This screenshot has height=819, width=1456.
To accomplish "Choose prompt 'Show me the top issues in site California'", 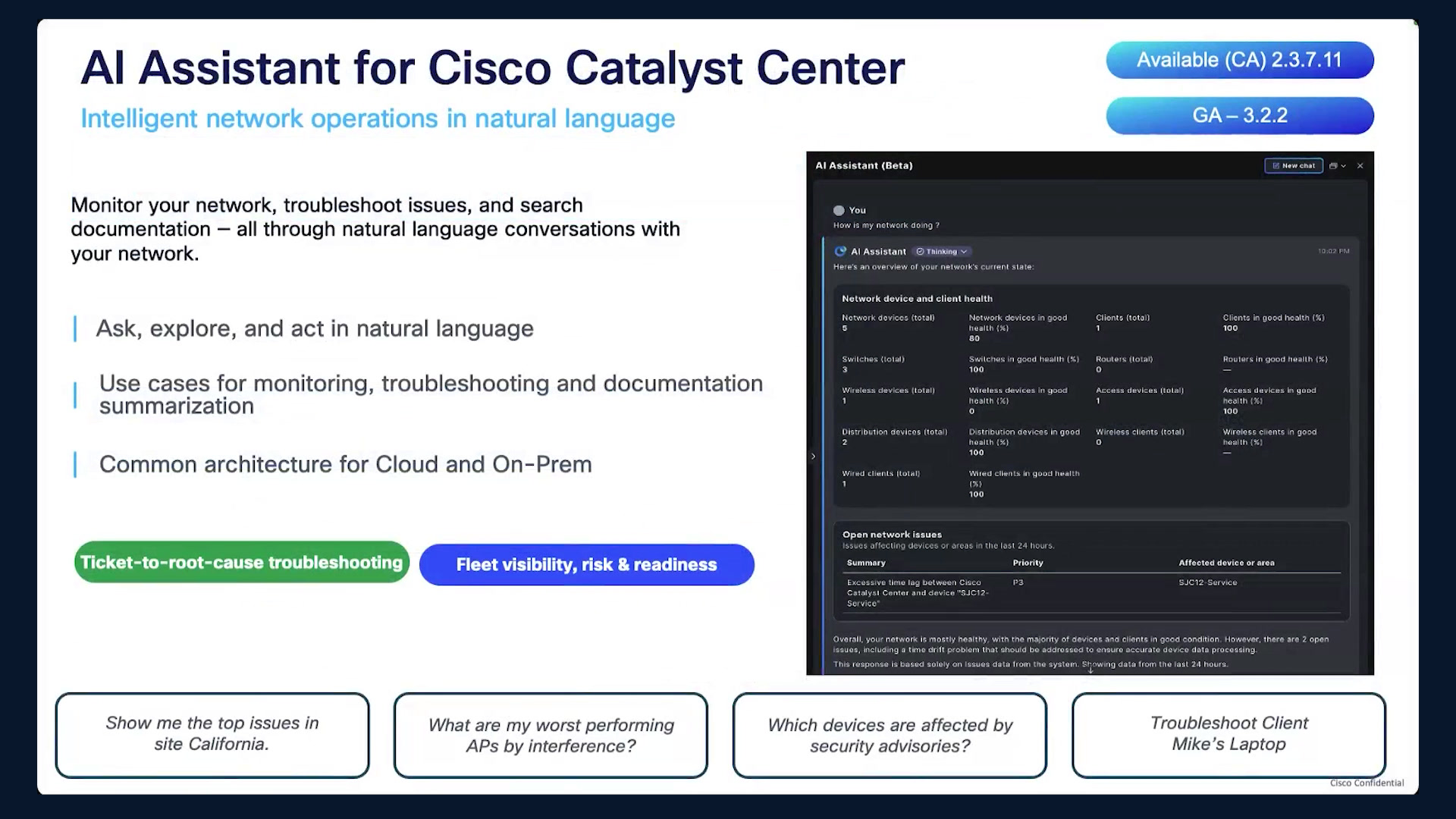I will tap(212, 734).
